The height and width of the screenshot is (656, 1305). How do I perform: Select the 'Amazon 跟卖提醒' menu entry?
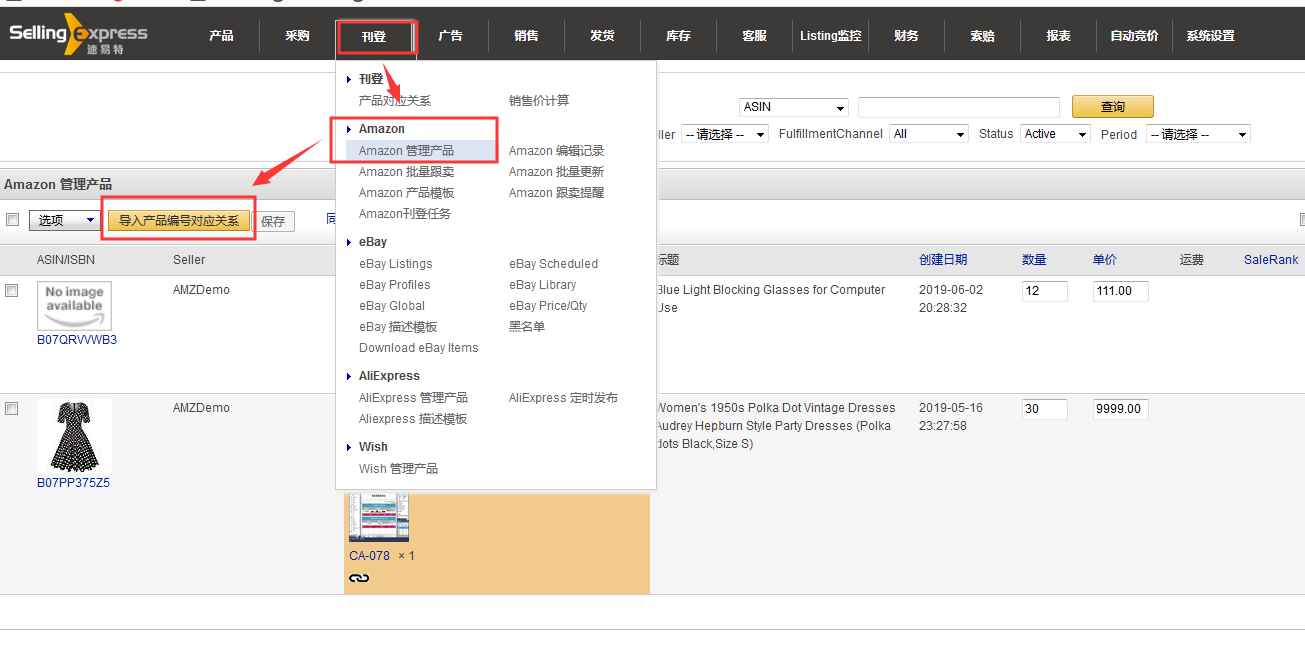(x=557, y=193)
